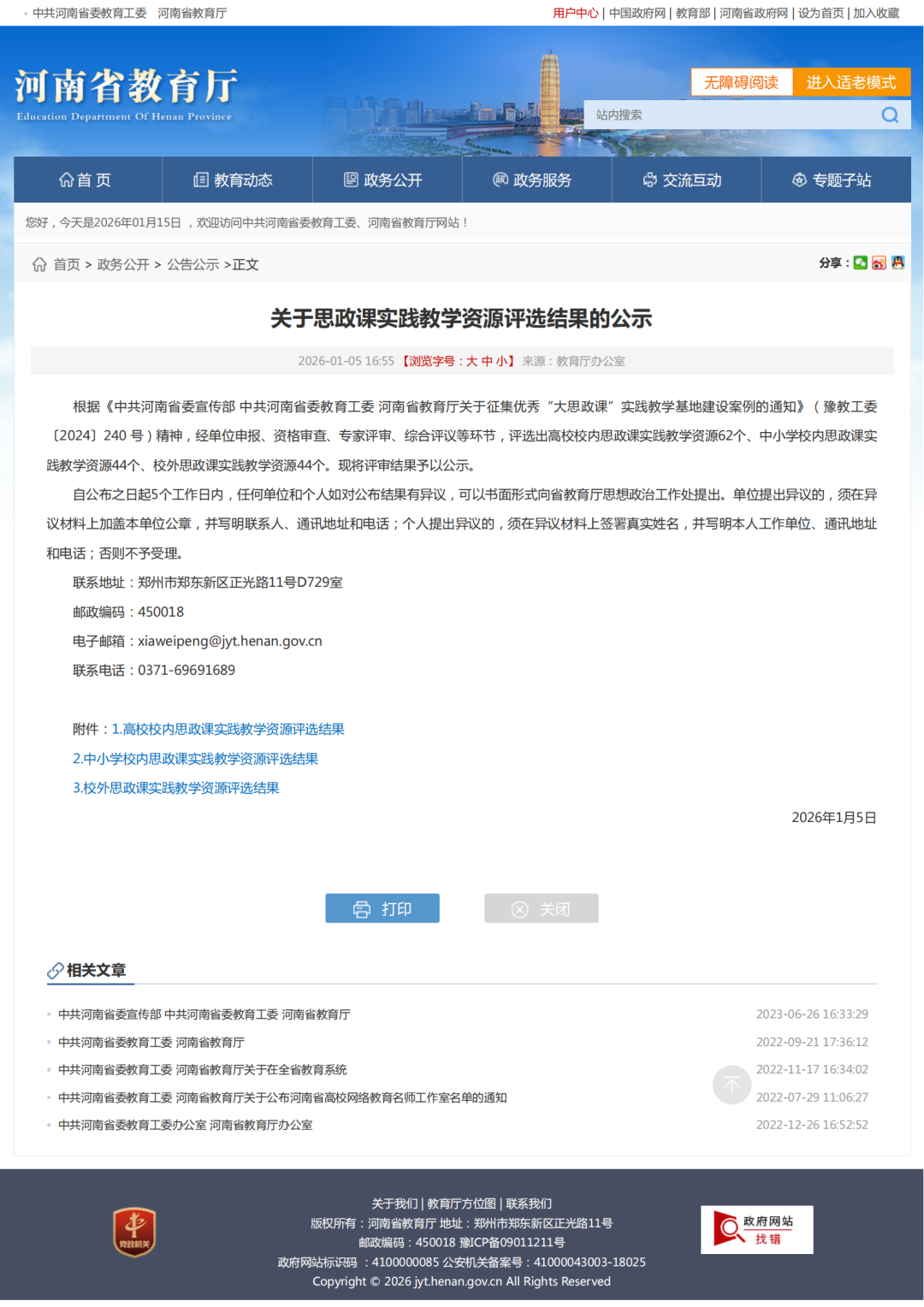Viewport: 924px width, 1307px height.
Task: Click the address line 郑州市郑东新区正光路11号D729室
Action: [240, 582]
